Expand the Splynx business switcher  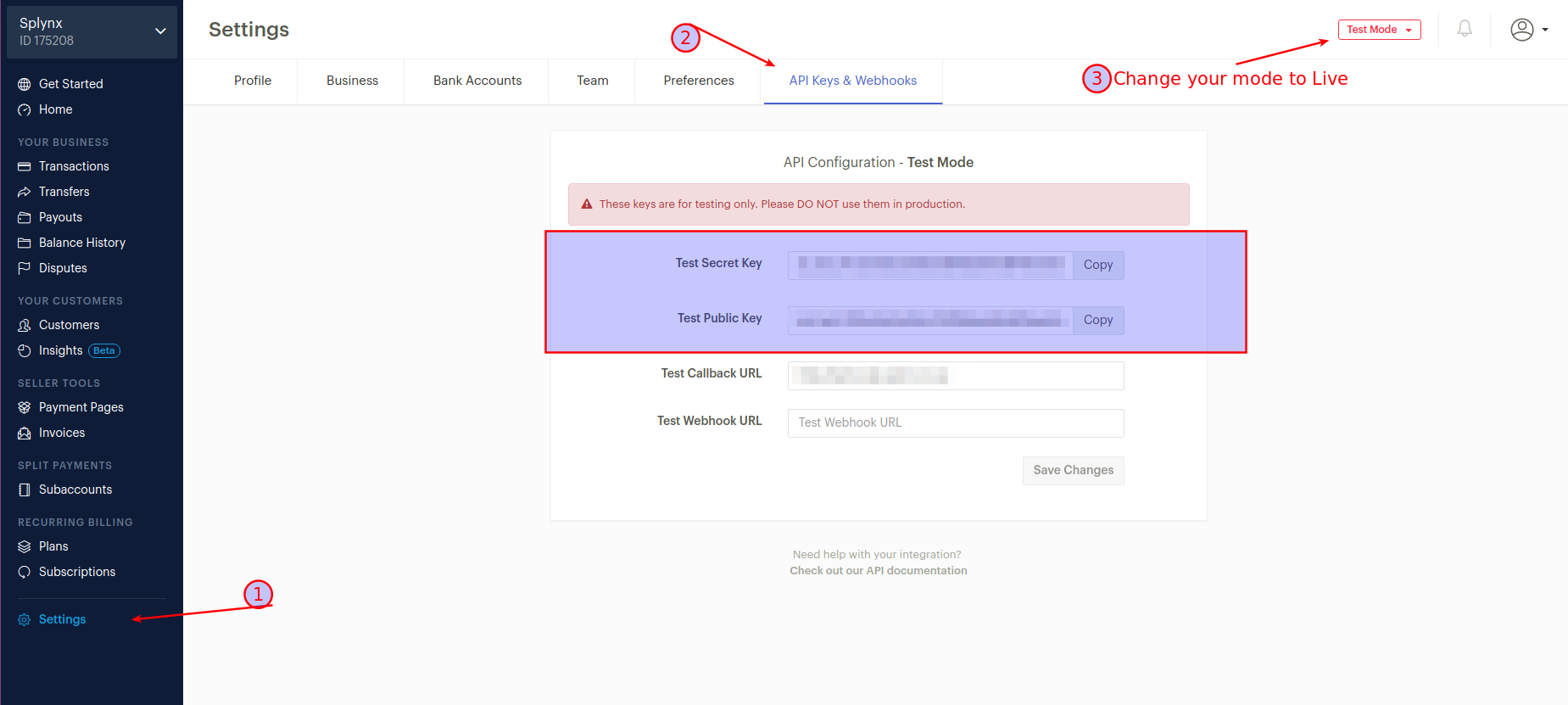tap(92, 32)
